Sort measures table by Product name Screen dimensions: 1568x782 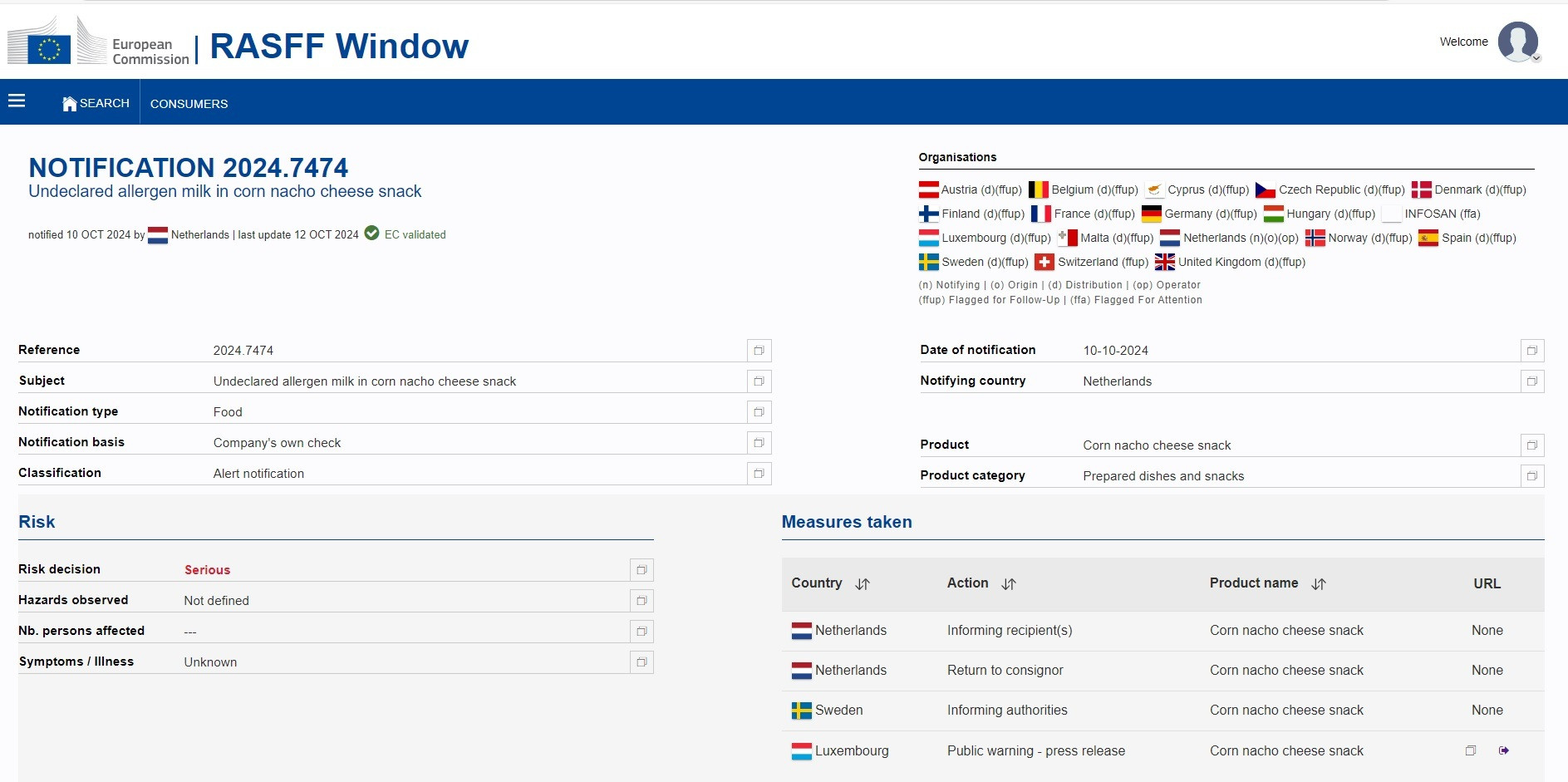coord(1319,584)
